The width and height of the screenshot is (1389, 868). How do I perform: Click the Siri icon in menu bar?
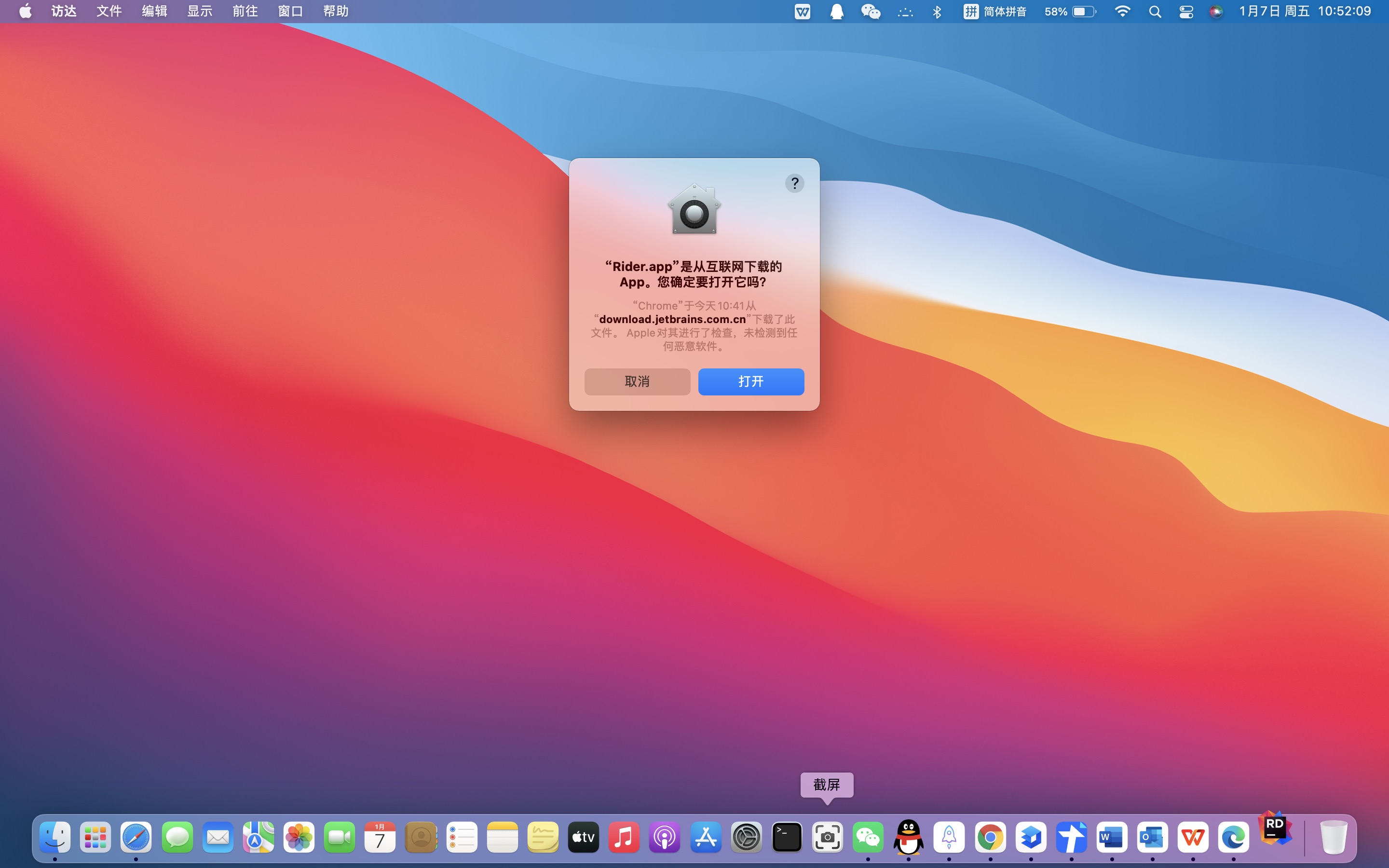click(x=1216, y=12)
